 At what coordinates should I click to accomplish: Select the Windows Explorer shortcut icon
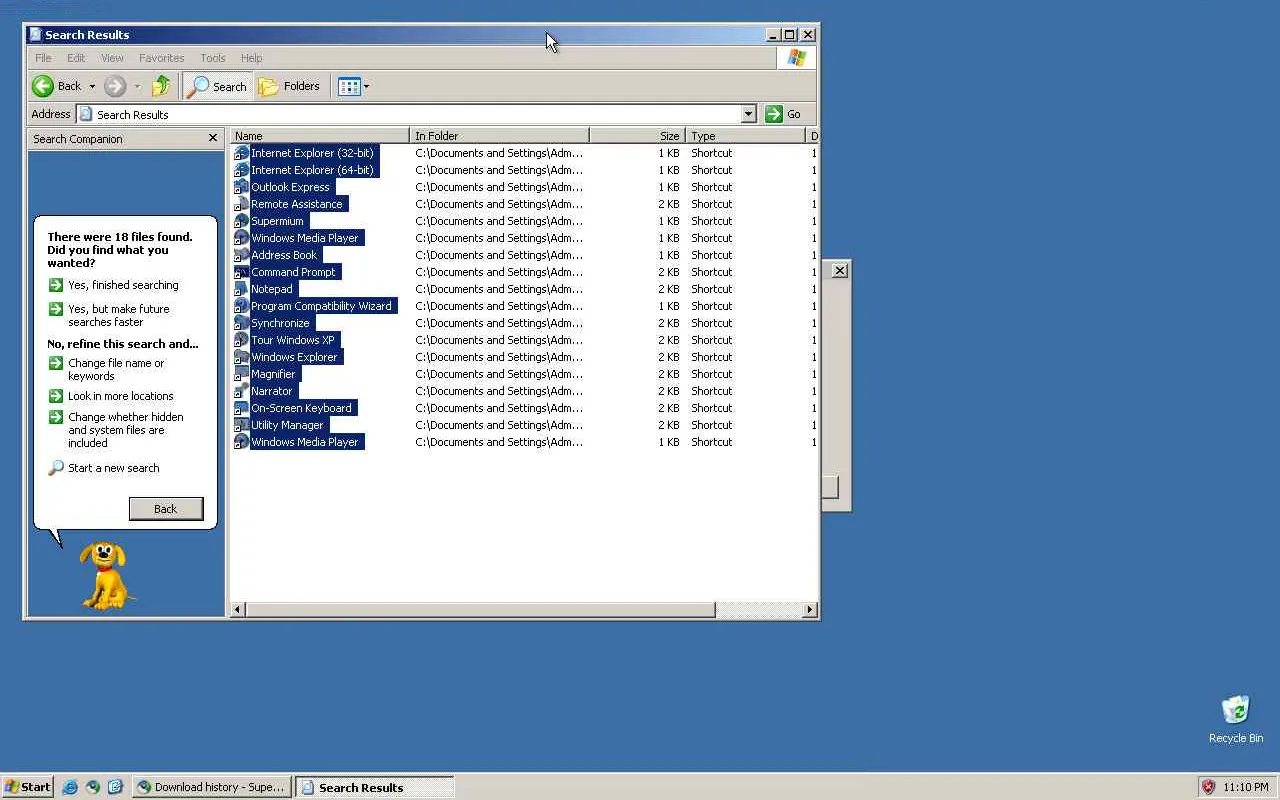point(241,357)
